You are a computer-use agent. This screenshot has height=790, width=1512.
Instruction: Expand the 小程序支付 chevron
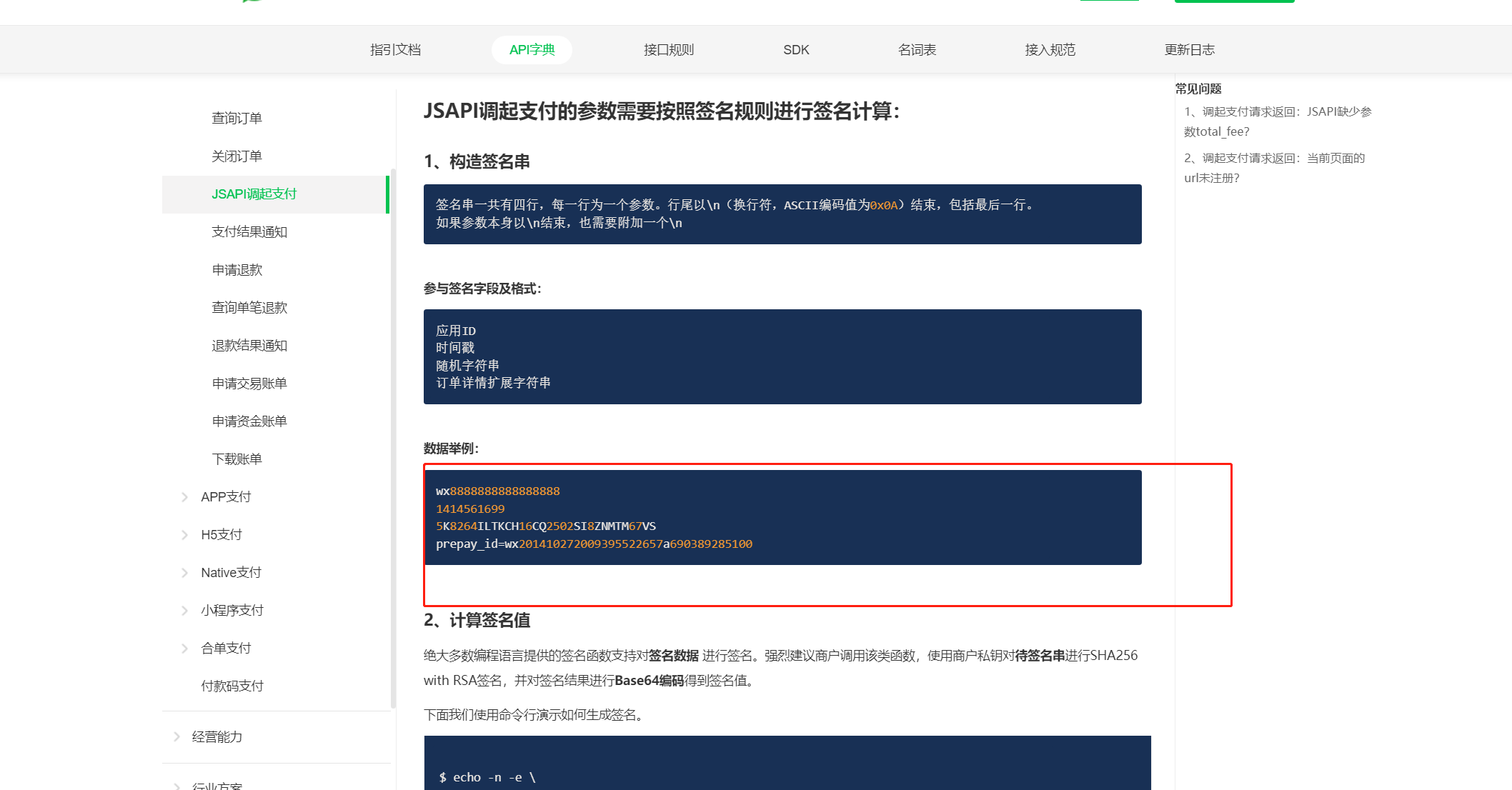(184, 611)
